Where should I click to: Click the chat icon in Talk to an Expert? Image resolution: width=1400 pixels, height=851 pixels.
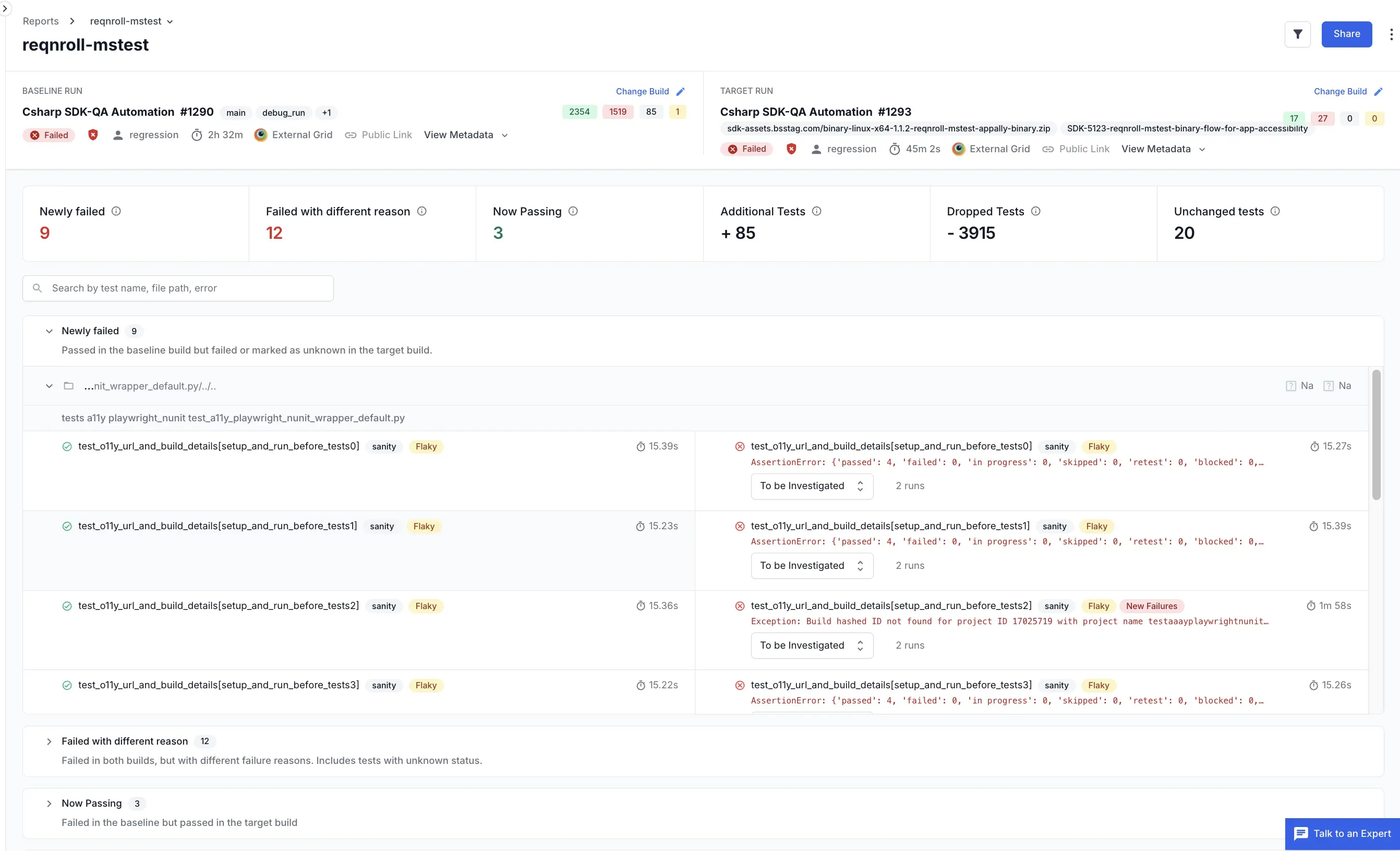tap(1300, 833)
